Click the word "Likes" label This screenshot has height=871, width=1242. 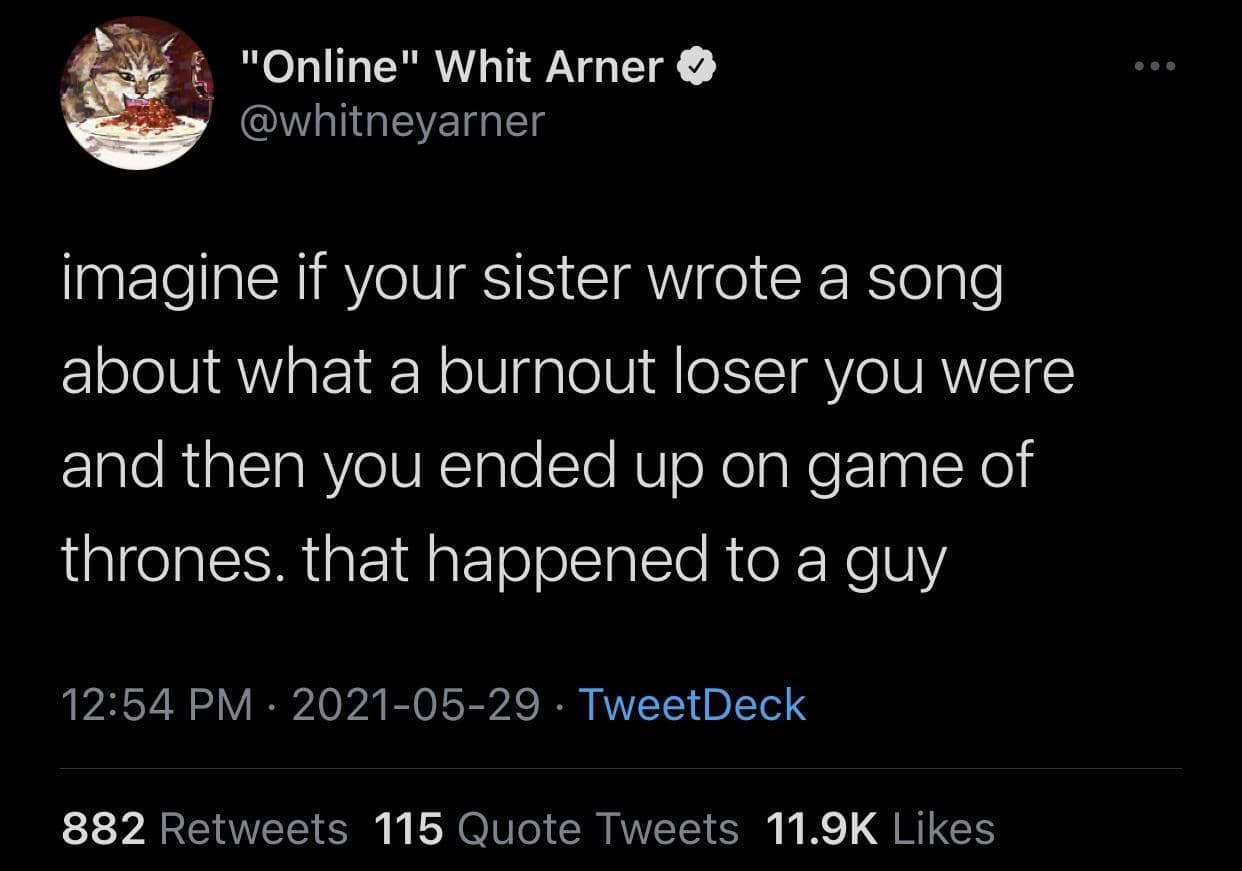940,828
